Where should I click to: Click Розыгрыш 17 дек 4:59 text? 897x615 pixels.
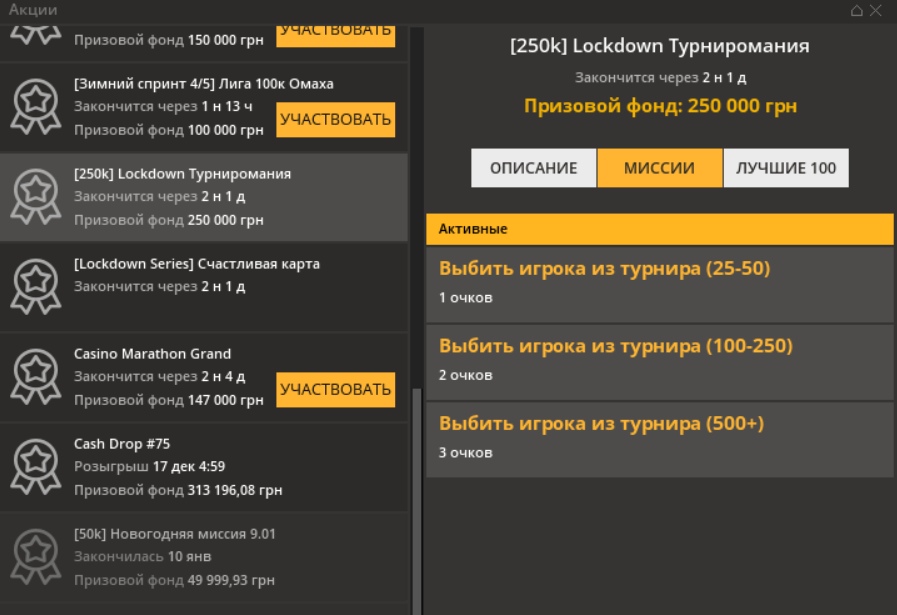pyautogui.click(x=149, y=467)
